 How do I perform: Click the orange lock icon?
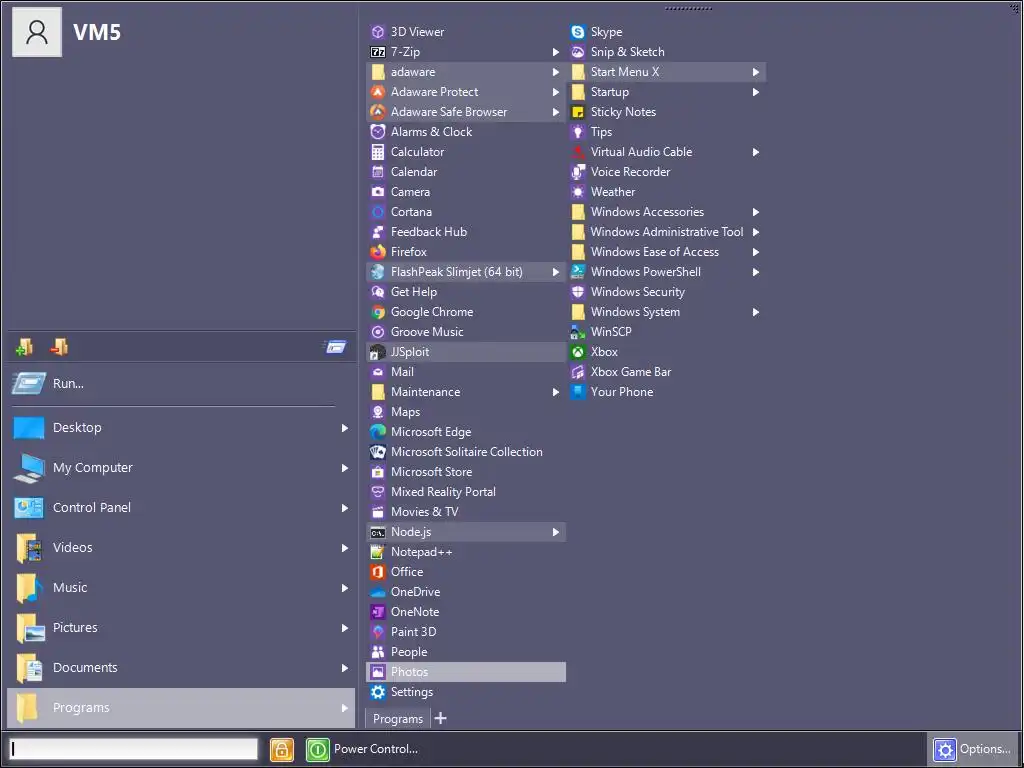[x=281, y=749]
